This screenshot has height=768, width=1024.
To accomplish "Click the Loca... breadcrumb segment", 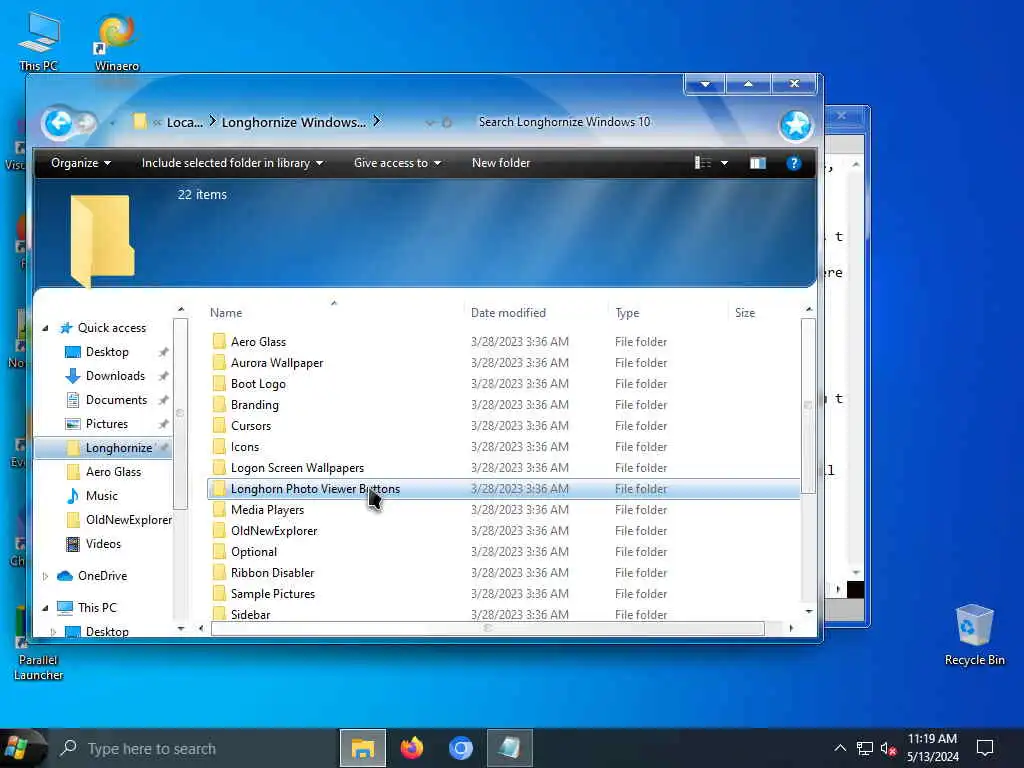I will [x=185, y=122].
